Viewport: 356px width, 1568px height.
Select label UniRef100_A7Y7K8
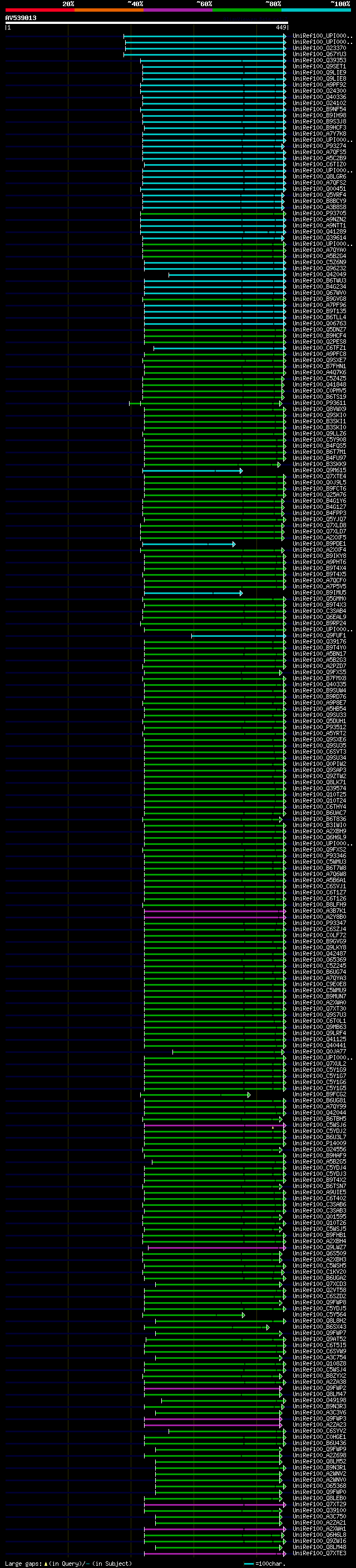click(319, 134)
